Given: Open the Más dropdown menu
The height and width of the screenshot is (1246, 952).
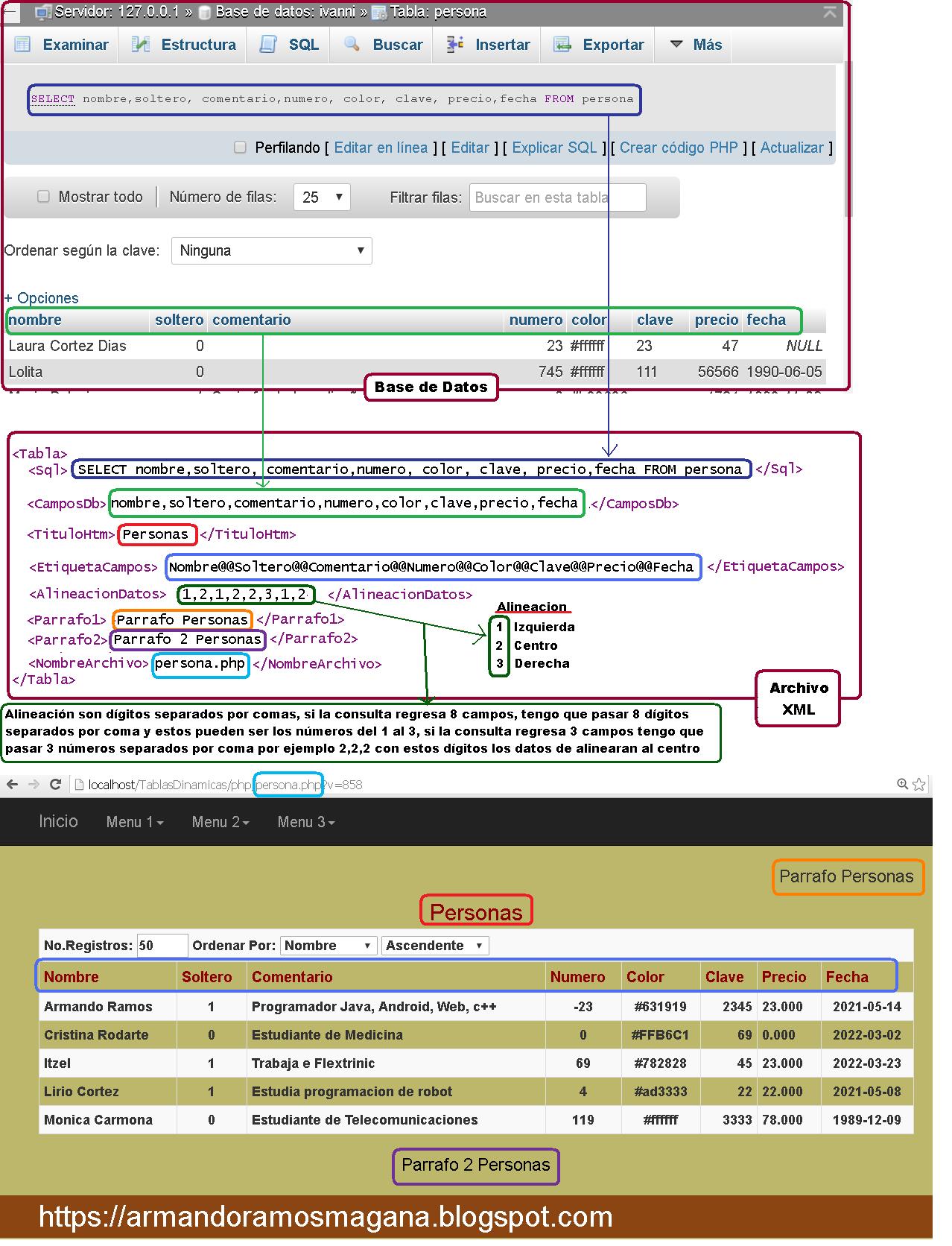Looking at the screenshot, I should point(696,45).
